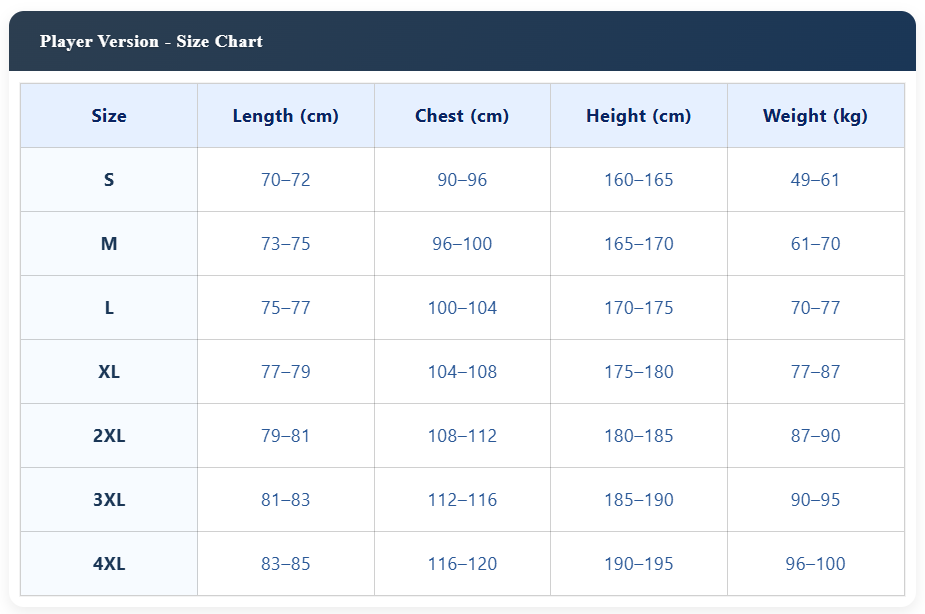Select the S size row label
The image size is (925, 614).
click(x=109, y=180)
